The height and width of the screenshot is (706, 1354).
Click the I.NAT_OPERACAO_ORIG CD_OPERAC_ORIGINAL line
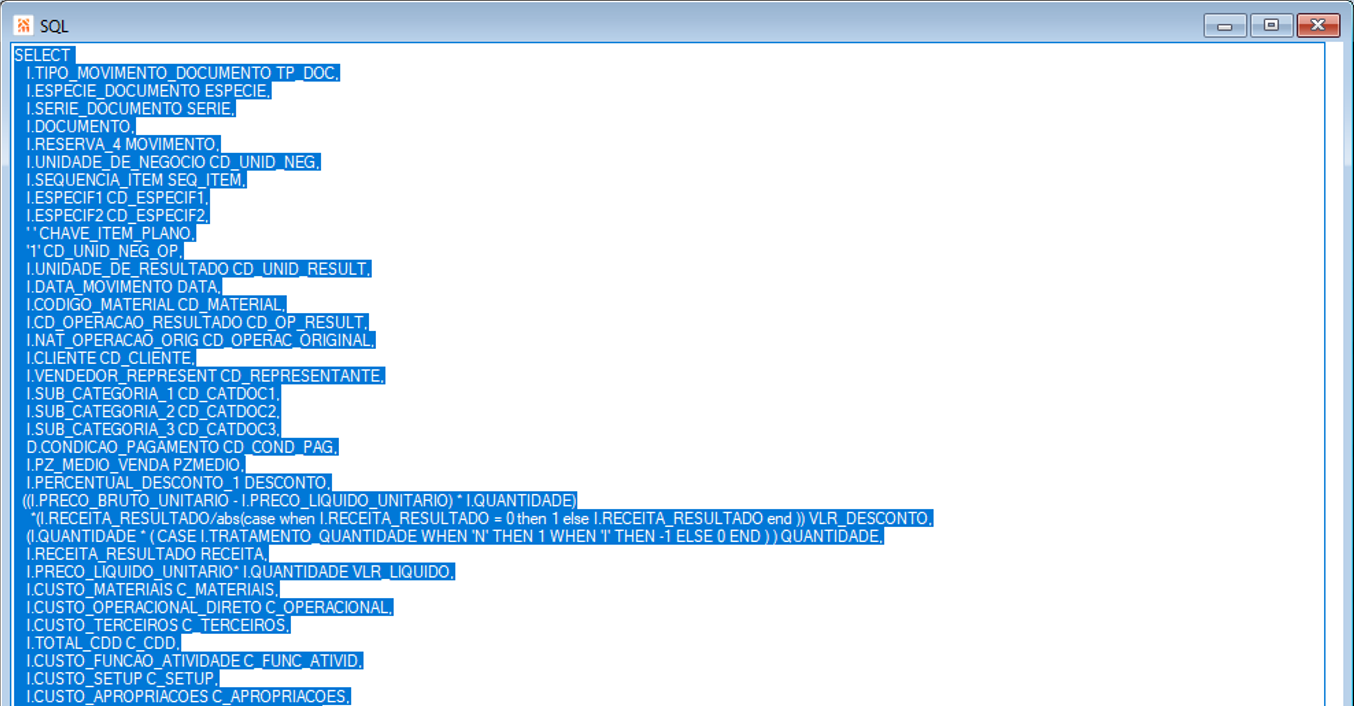click(x=201, y=340)
